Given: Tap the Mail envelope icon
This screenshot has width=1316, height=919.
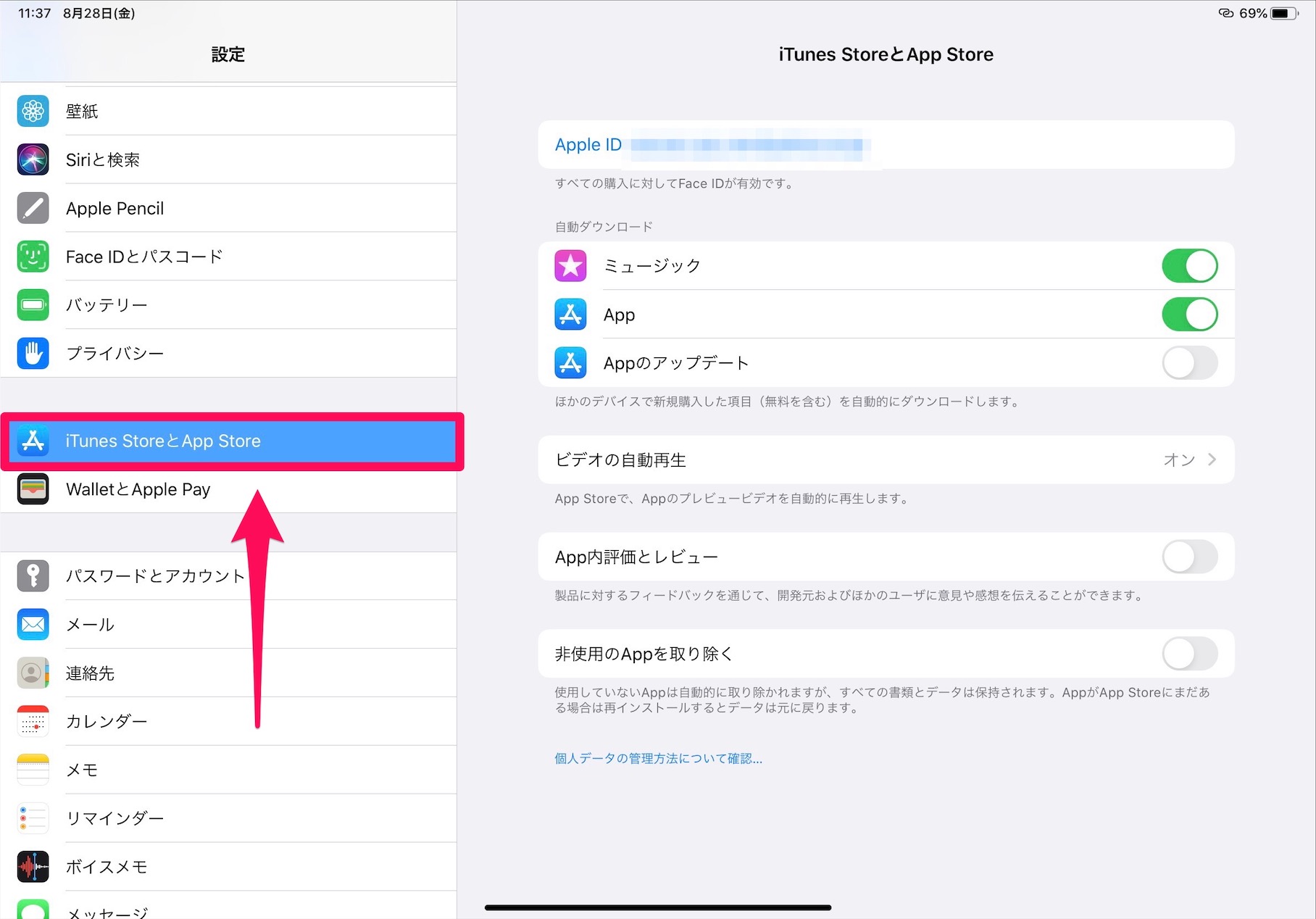Looking at the screenshot, I should [x=33, y=625].
